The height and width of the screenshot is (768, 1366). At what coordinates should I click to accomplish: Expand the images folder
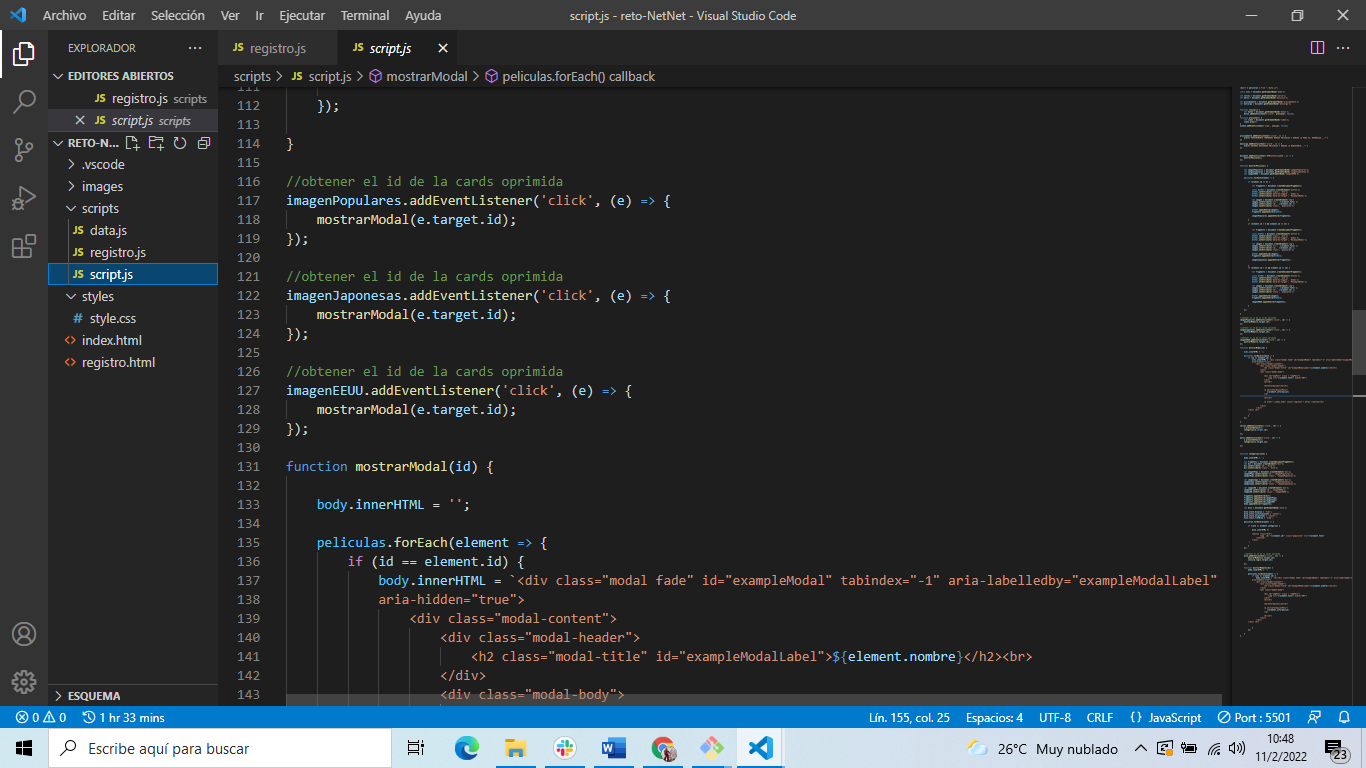point(133,186)
